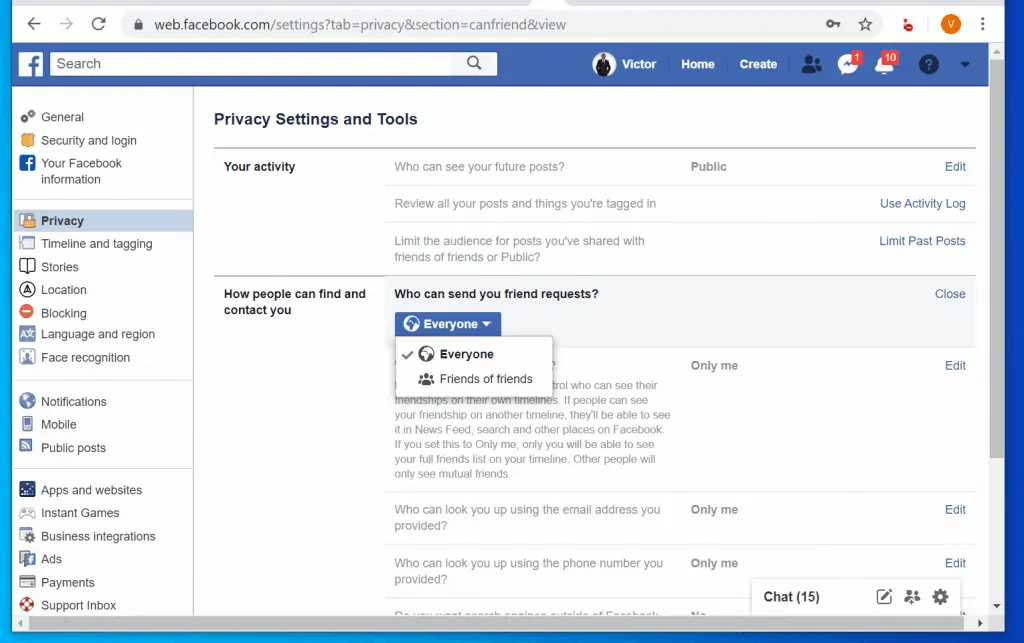Click the vertical scrollbar thumb

click(x=996, y=259)
